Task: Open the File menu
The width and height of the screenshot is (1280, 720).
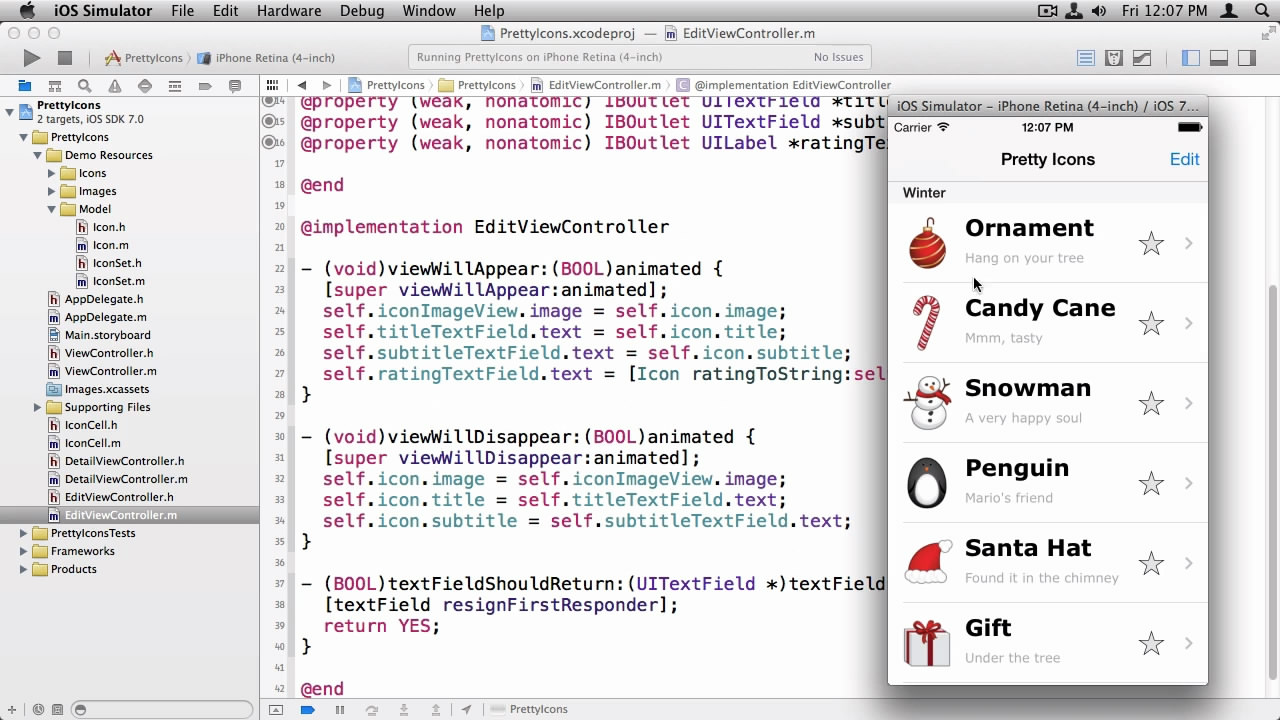Action: [182, 11]
